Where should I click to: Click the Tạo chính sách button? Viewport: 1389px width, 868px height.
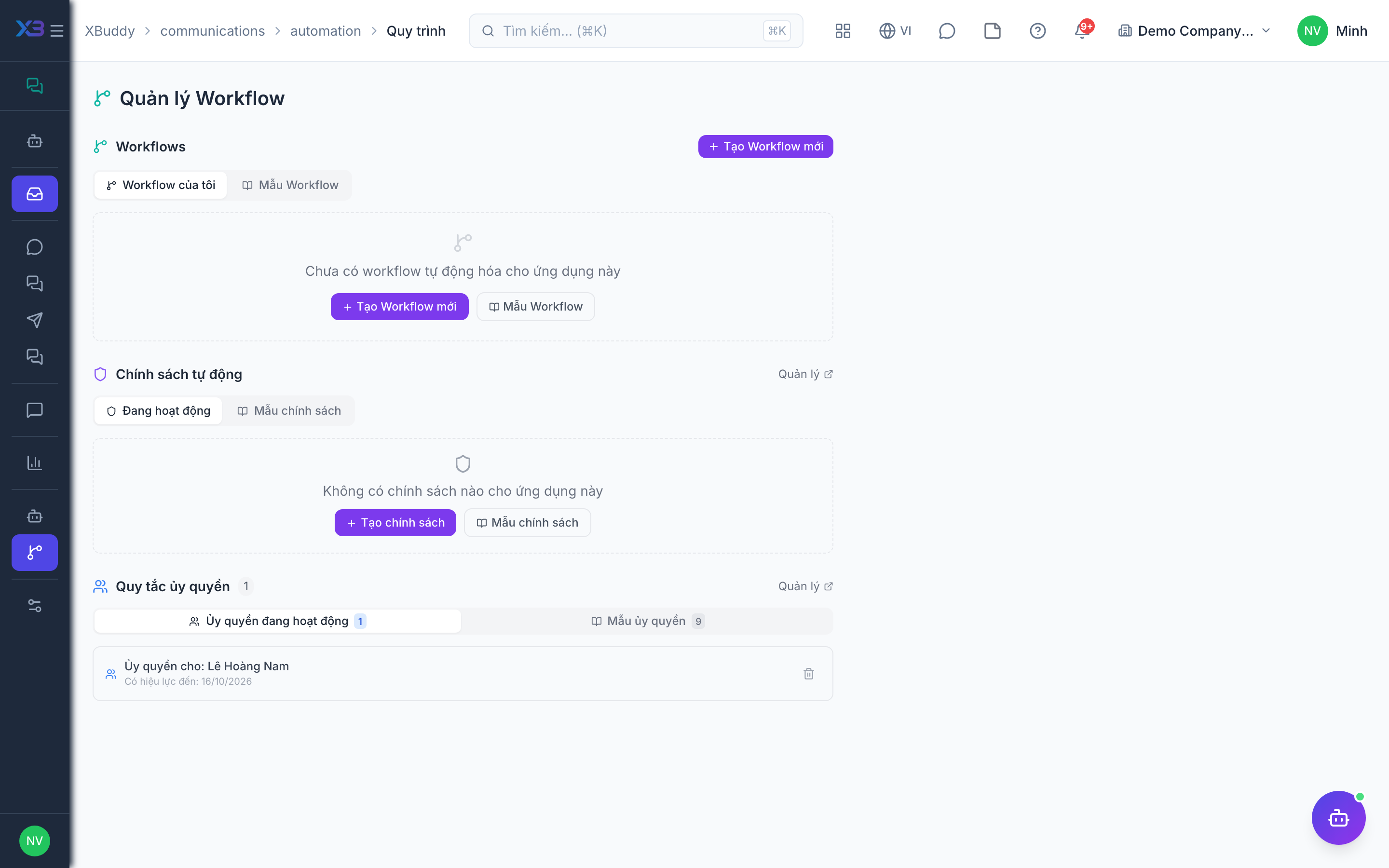tap(395, 522)
